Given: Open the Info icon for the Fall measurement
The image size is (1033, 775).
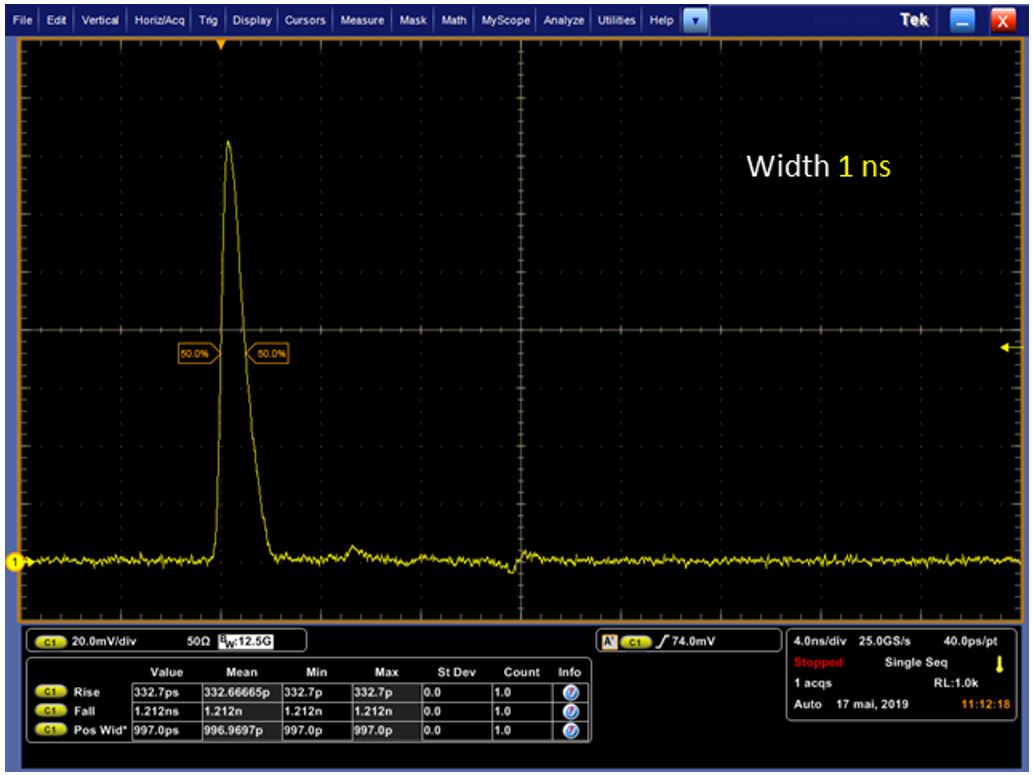Looking at the screenshot, I should [571, 712].
